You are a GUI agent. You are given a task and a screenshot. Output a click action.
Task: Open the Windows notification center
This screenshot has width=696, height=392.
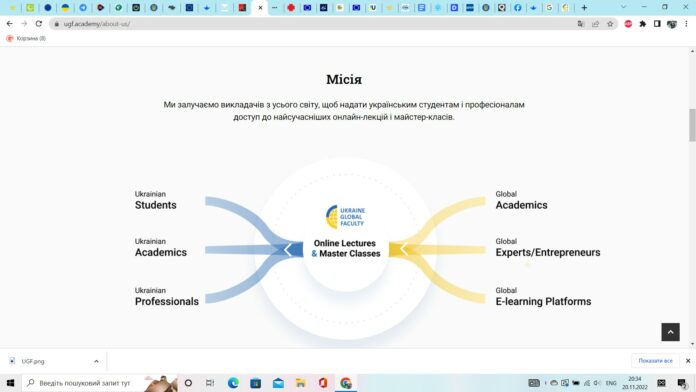(x=682, y=383)
